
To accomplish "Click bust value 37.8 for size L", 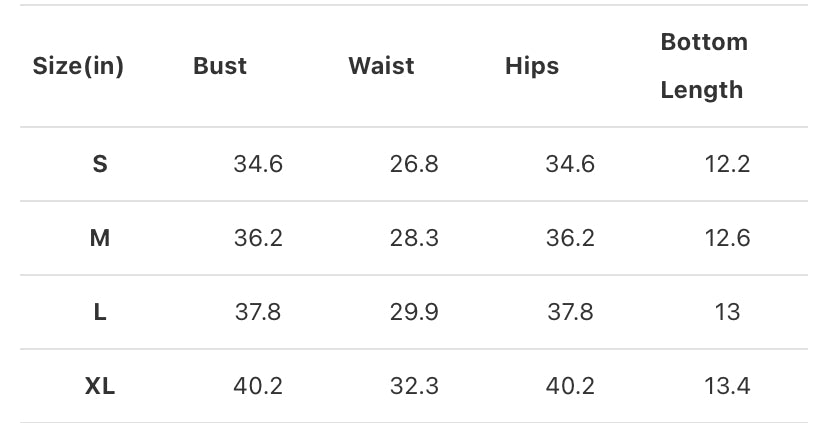I will pos(258,312).
